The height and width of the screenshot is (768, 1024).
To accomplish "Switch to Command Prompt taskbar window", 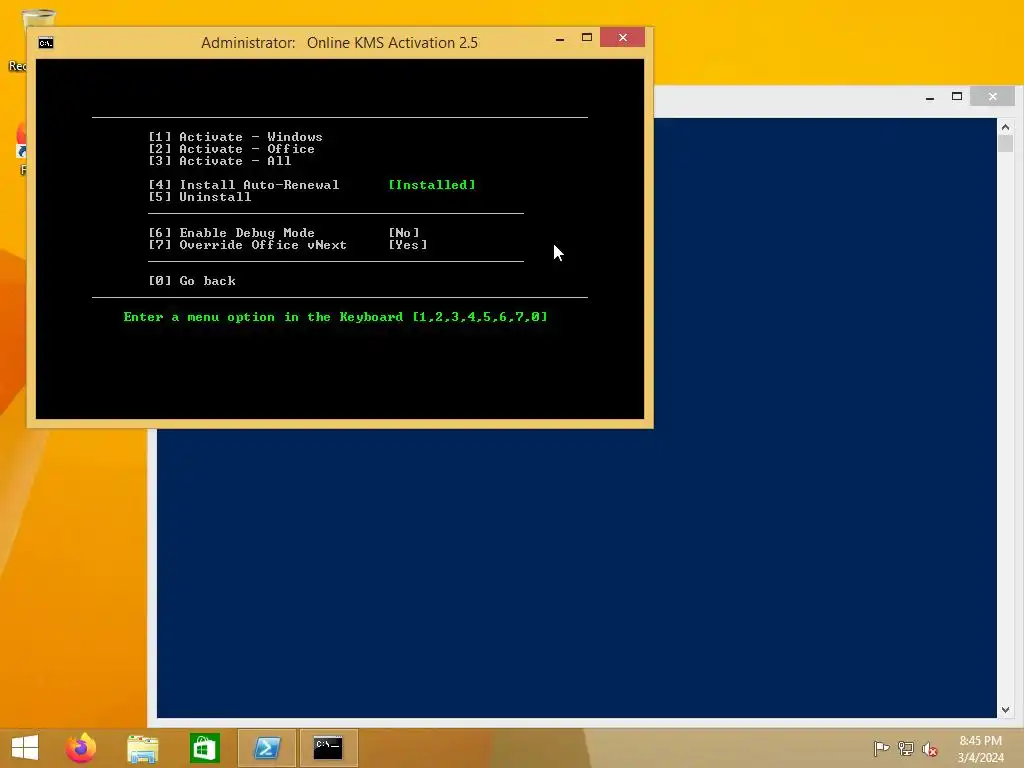I will point(328,748).
